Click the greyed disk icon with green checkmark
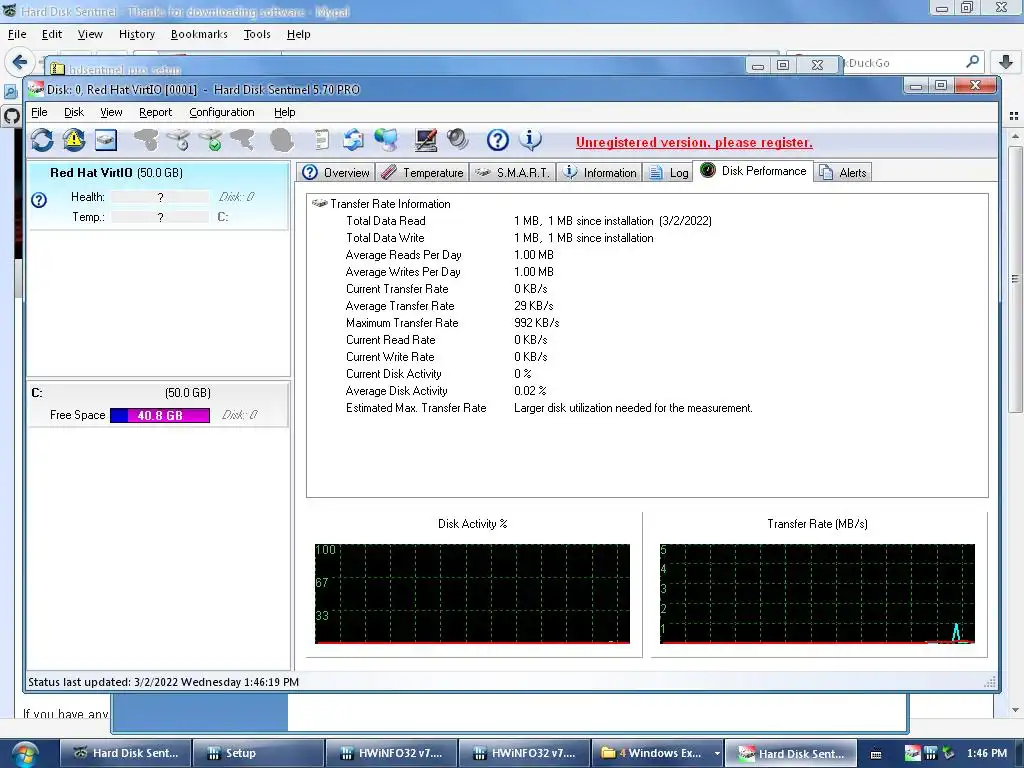The width and height of the screenshot is (1024, 768). click(211, 140)
